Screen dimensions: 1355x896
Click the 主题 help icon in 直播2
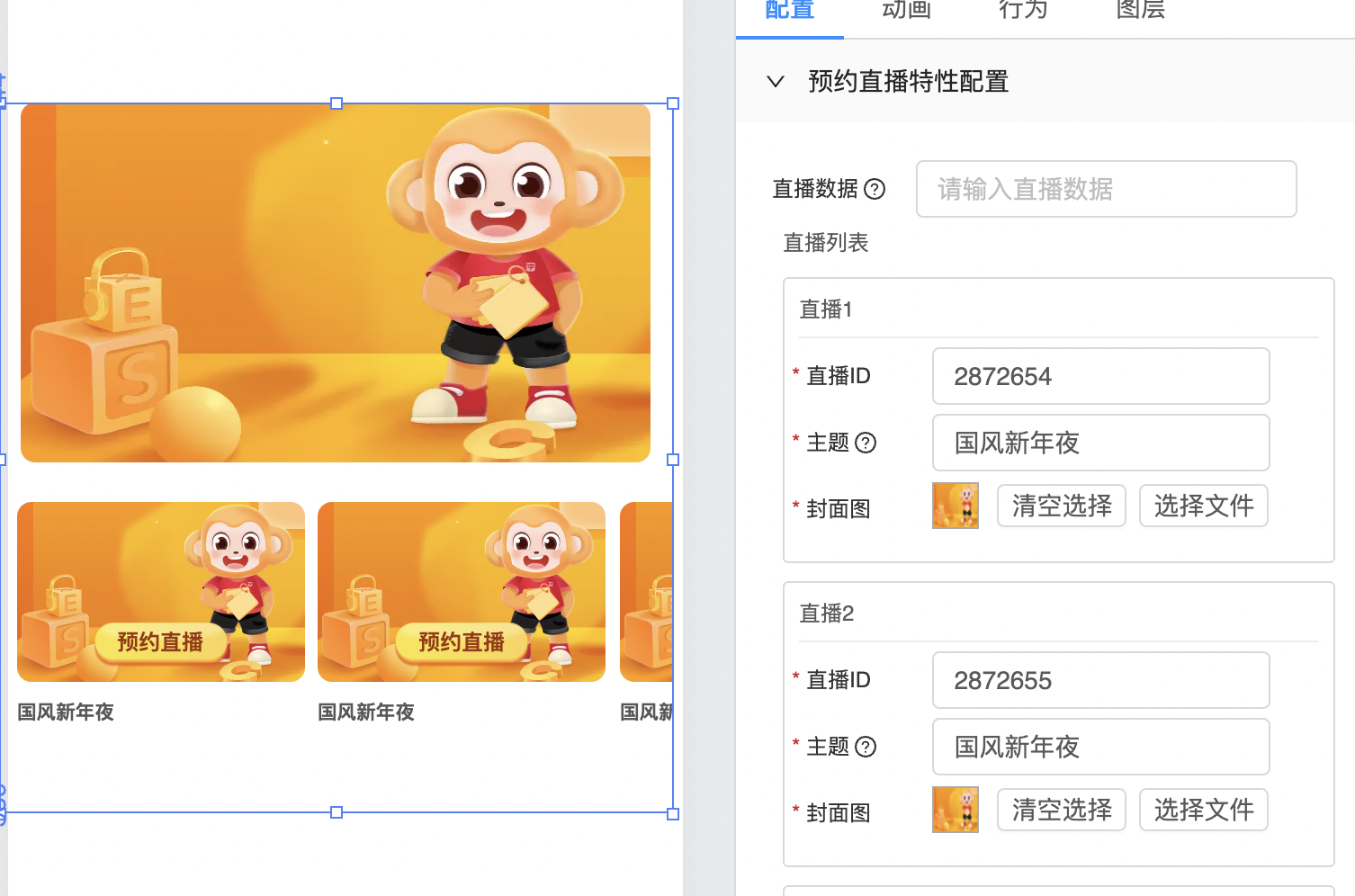pyautogui.click(x=866, y=747)
